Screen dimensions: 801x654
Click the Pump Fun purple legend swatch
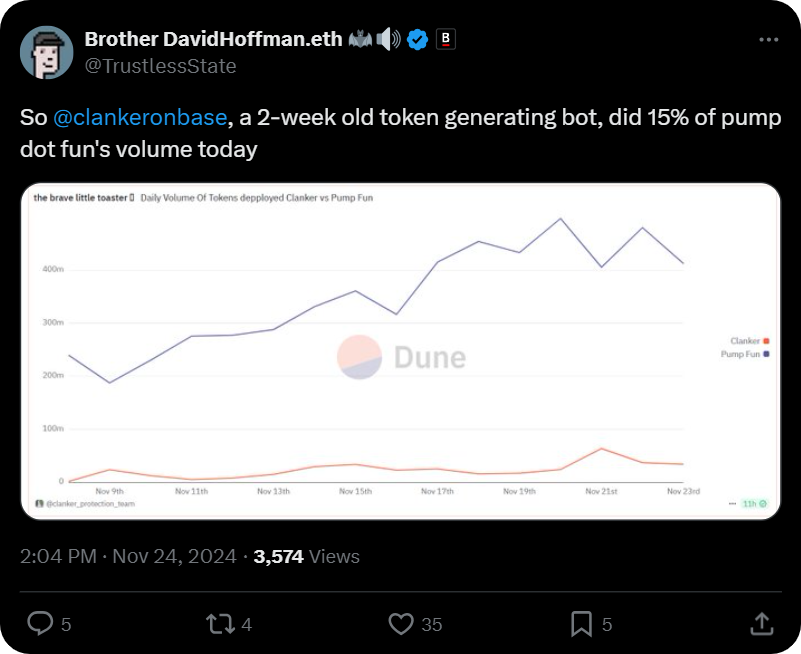tap(766, 354)
